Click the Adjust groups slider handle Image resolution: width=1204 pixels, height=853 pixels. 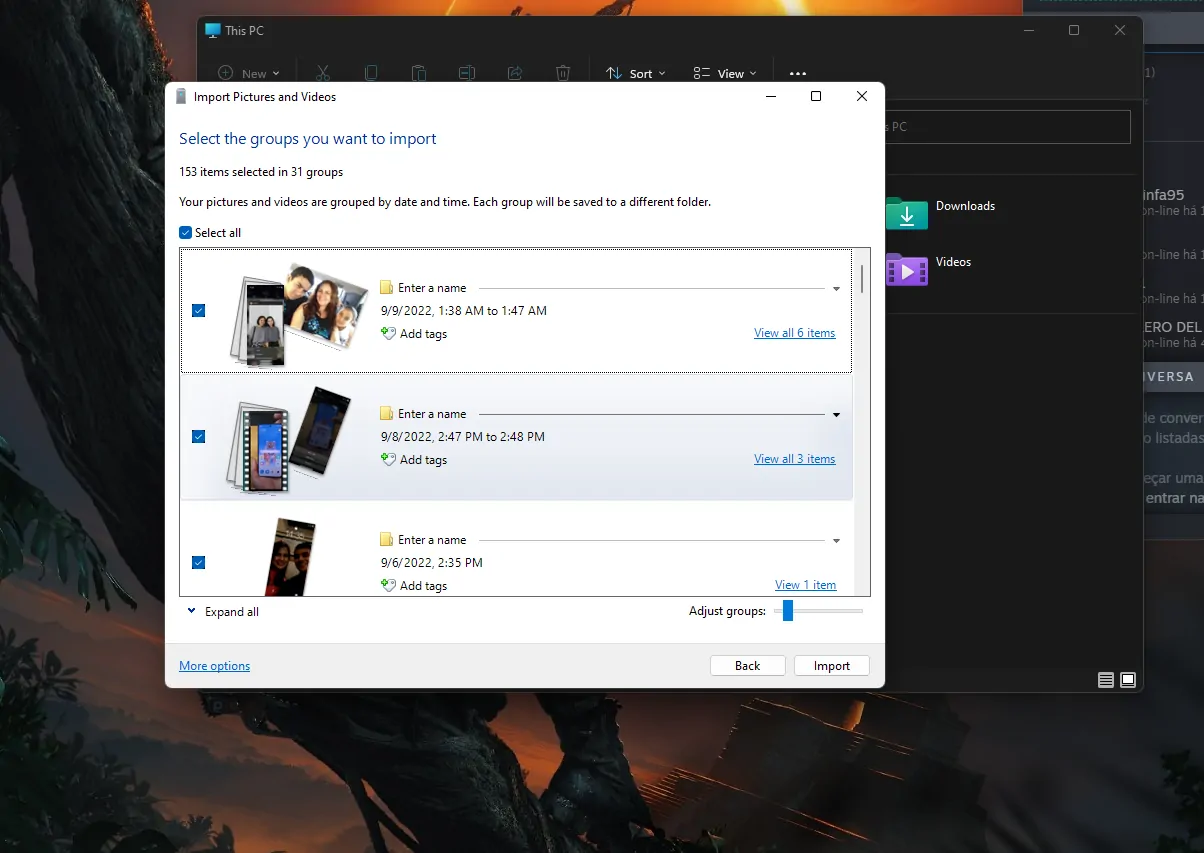788,610
